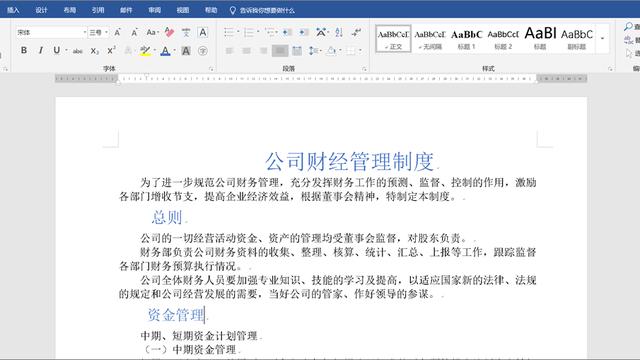
Task: Click the Select cursor icon
Action: 629,53
